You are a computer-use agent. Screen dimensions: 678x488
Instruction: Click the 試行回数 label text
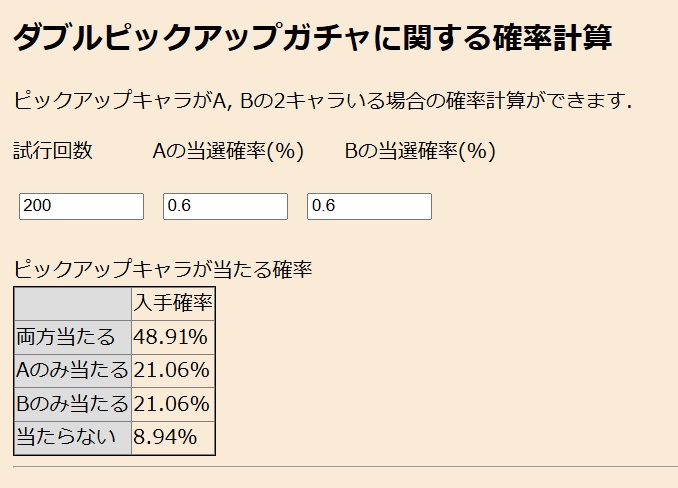point(53,151)
